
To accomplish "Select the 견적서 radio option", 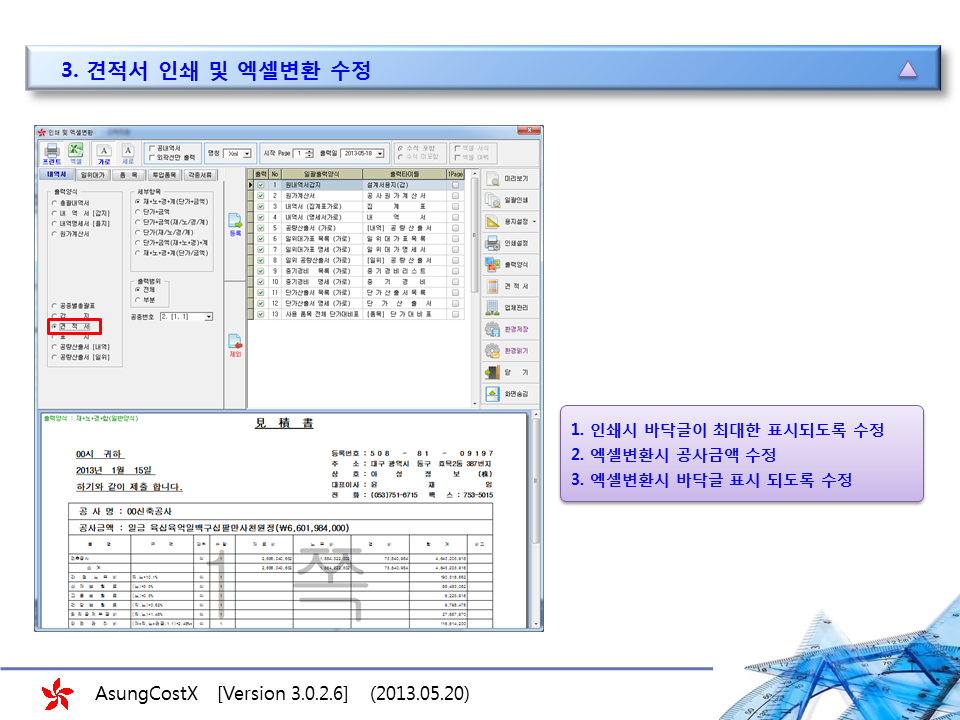I will pyautogui.click(x=55, y=327).
